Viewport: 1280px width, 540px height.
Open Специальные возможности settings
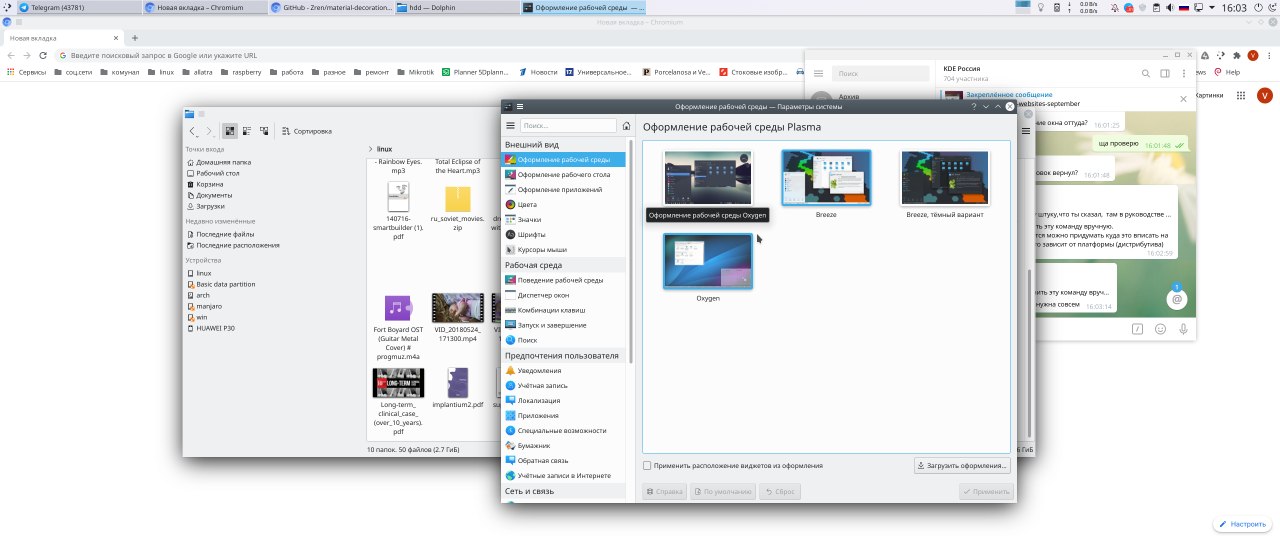[565, 430]
